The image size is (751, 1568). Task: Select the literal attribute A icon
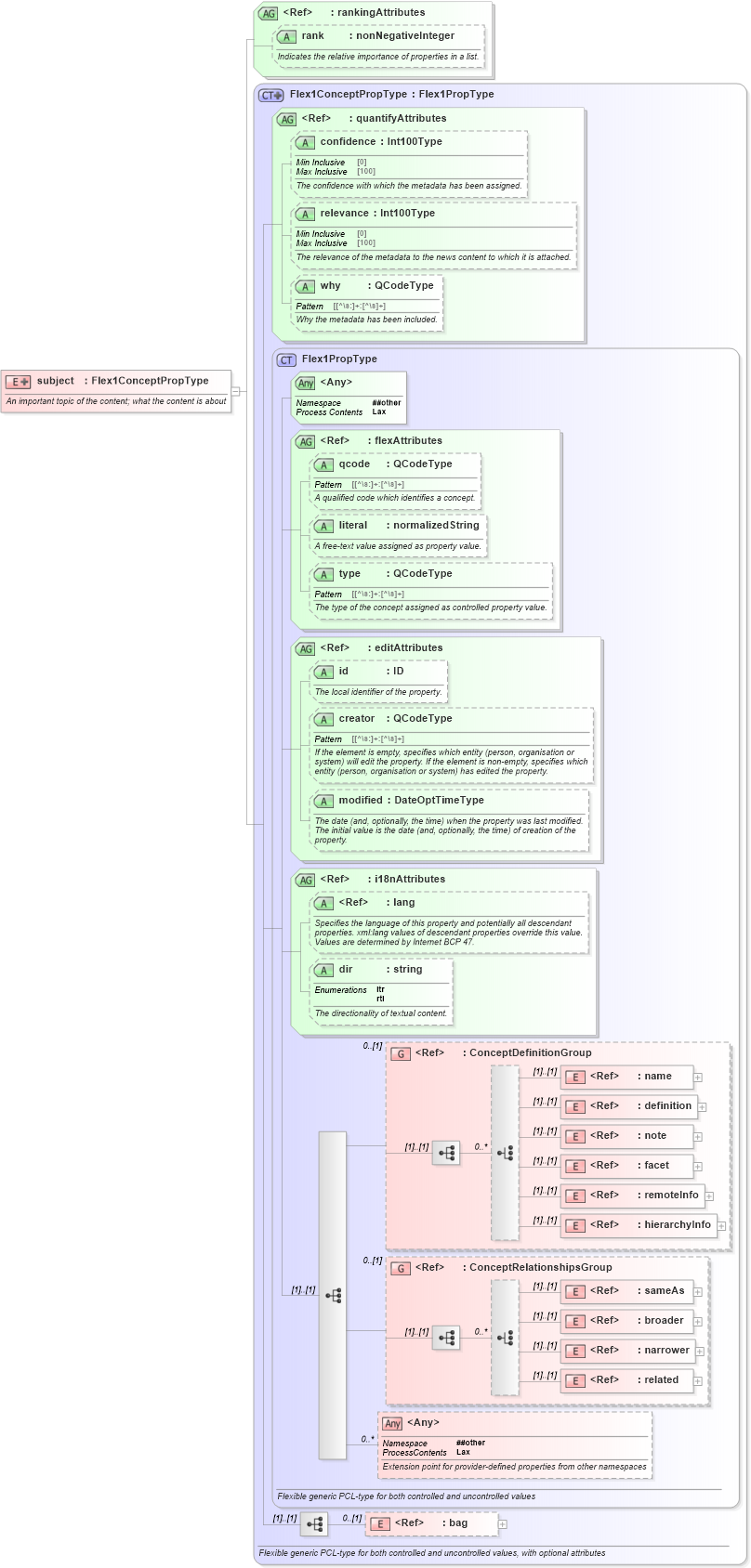[323, 526]
